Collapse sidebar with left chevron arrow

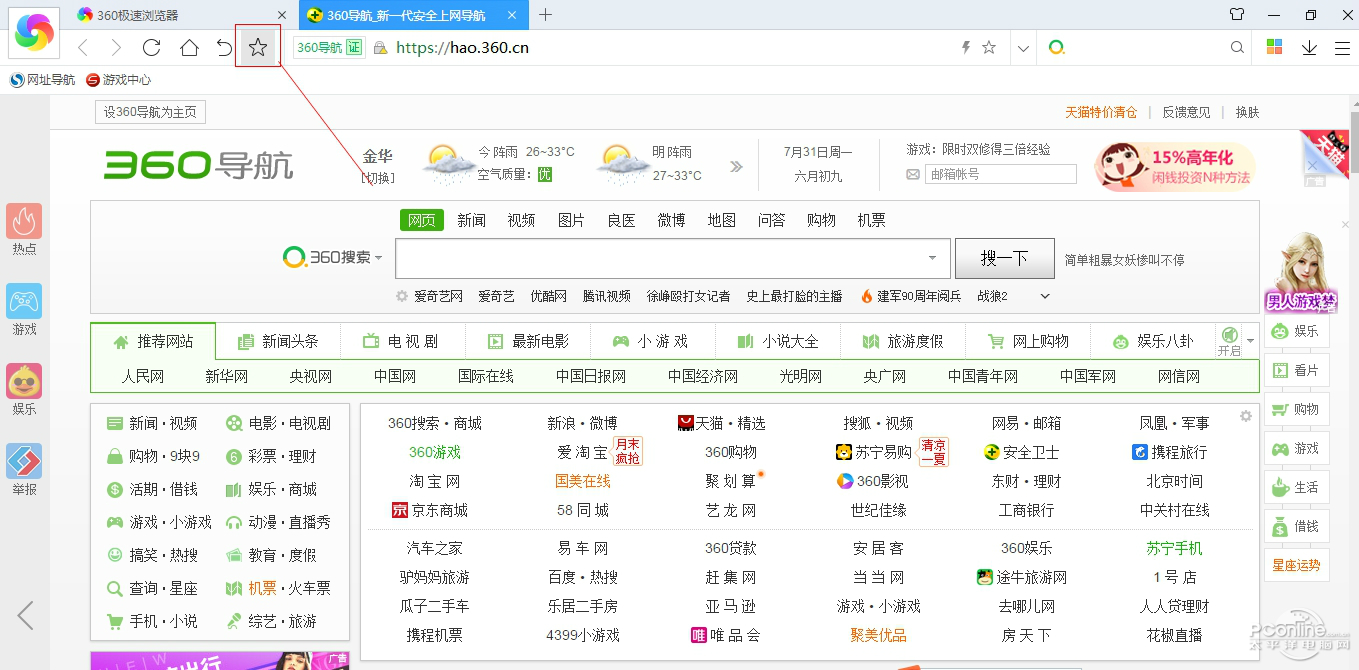point(26,615)
